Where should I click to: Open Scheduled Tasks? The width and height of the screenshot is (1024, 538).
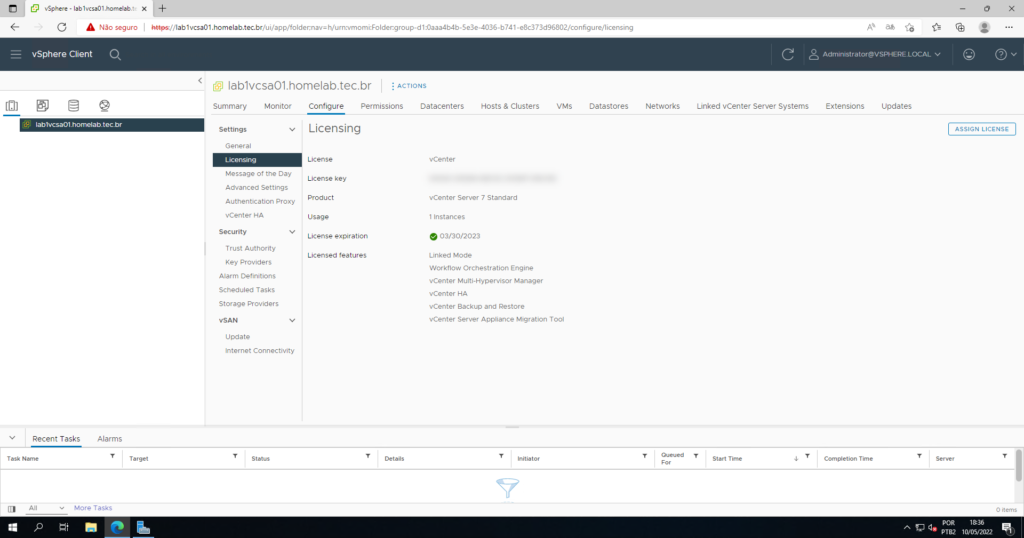247,290
